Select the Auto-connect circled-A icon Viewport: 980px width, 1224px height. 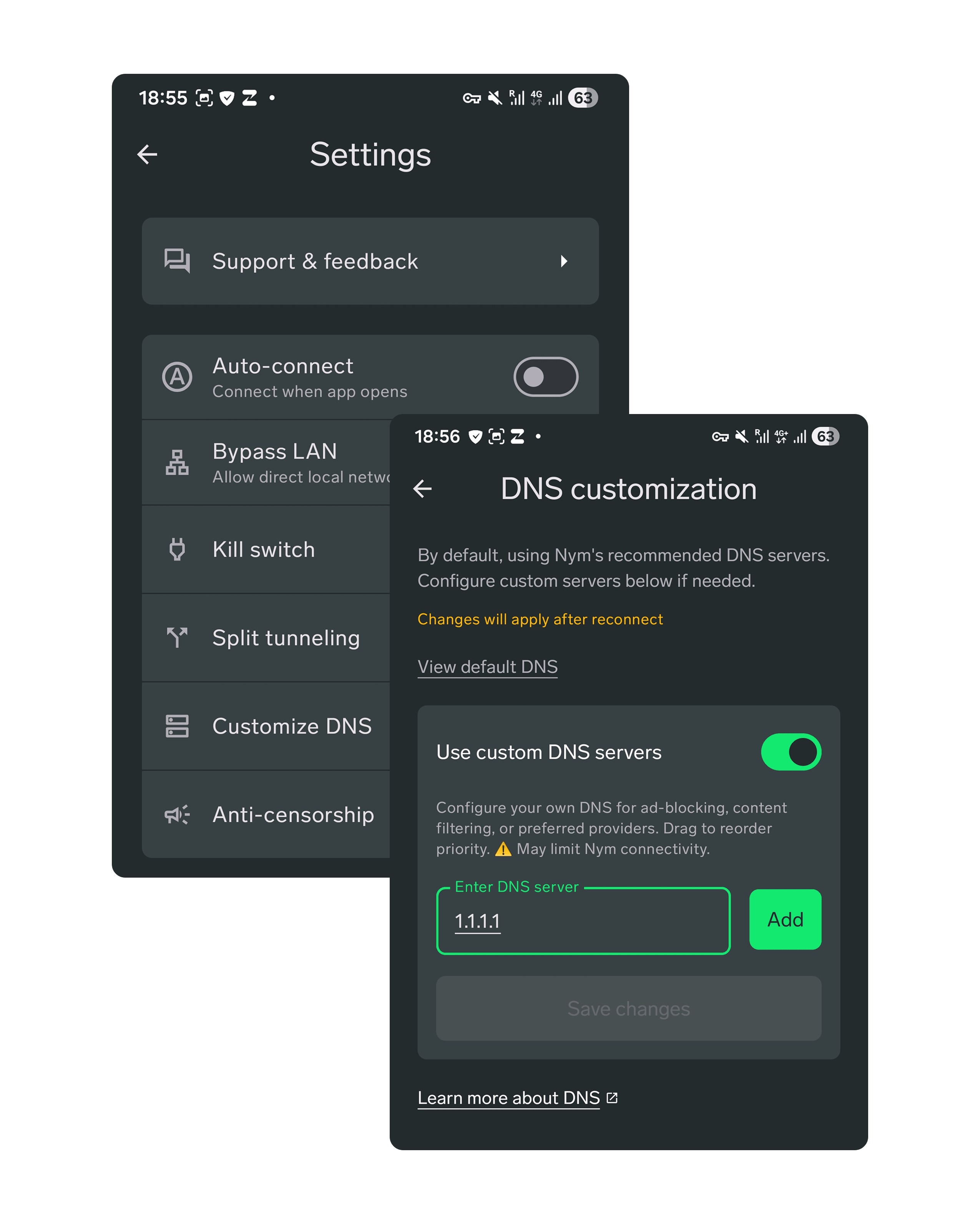pyautogui.click(x=176, y=376)
